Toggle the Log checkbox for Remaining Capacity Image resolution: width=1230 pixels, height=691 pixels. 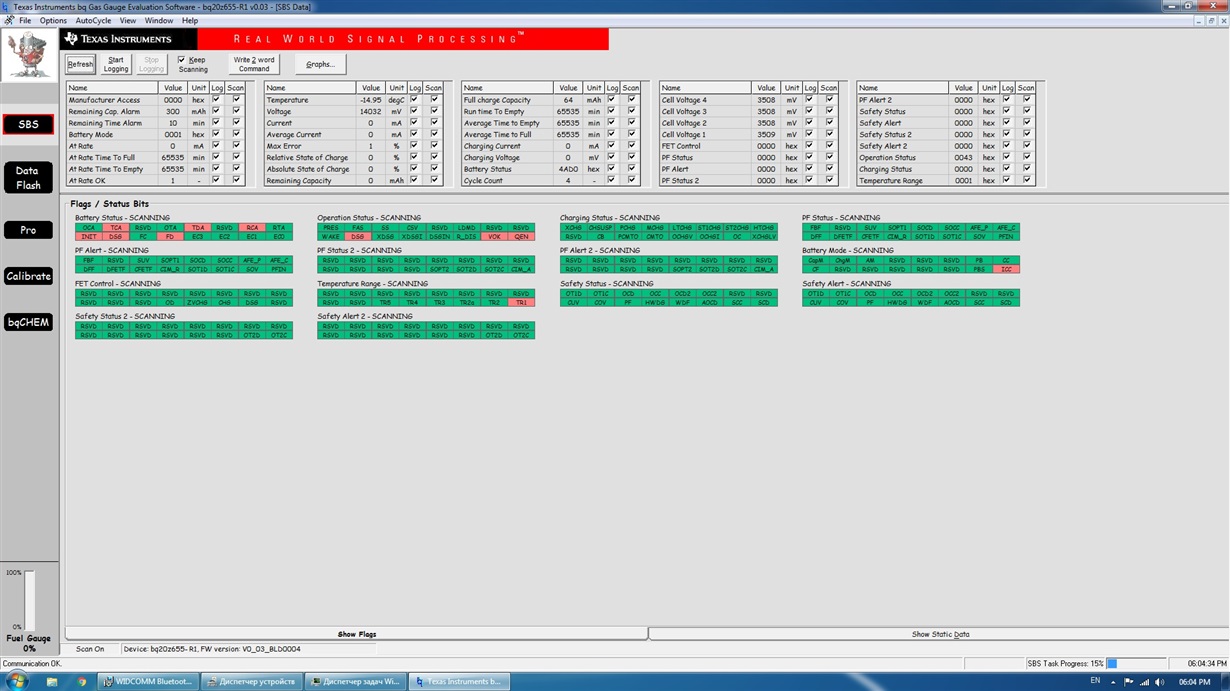pos(414,181)
